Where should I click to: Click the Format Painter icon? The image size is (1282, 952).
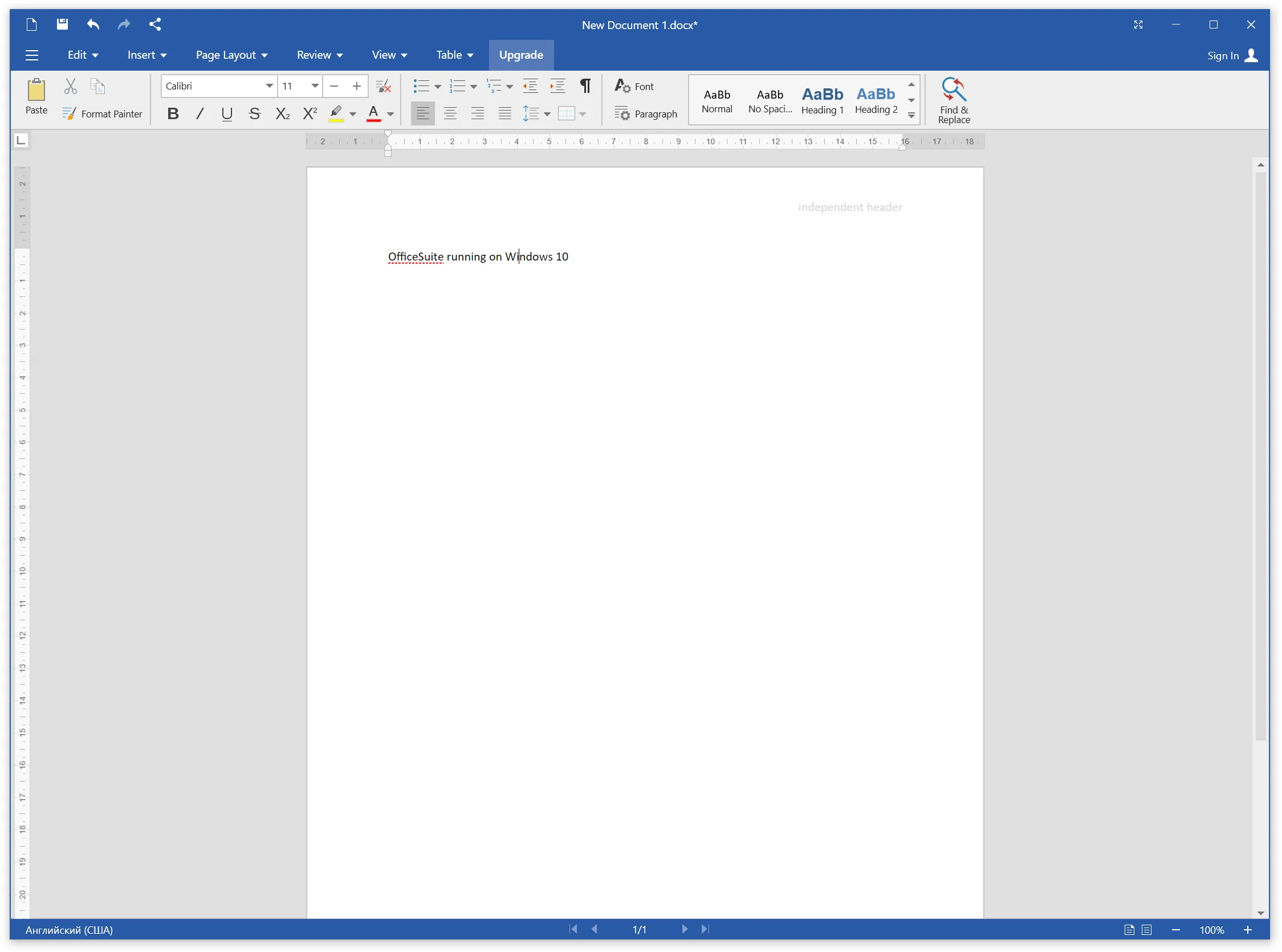(x=68, y=113)
